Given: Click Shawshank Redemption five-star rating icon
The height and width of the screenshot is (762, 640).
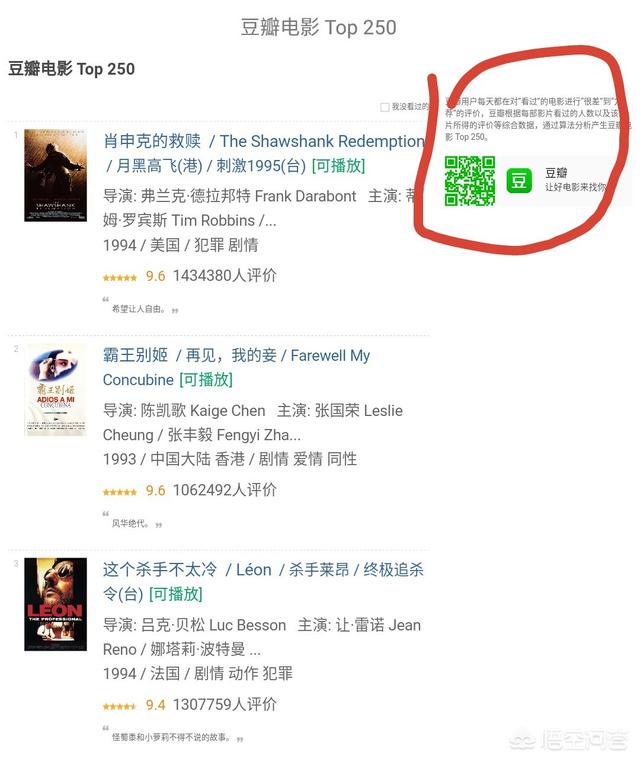Looking at the screenshot, I should [x=120, y=278].
